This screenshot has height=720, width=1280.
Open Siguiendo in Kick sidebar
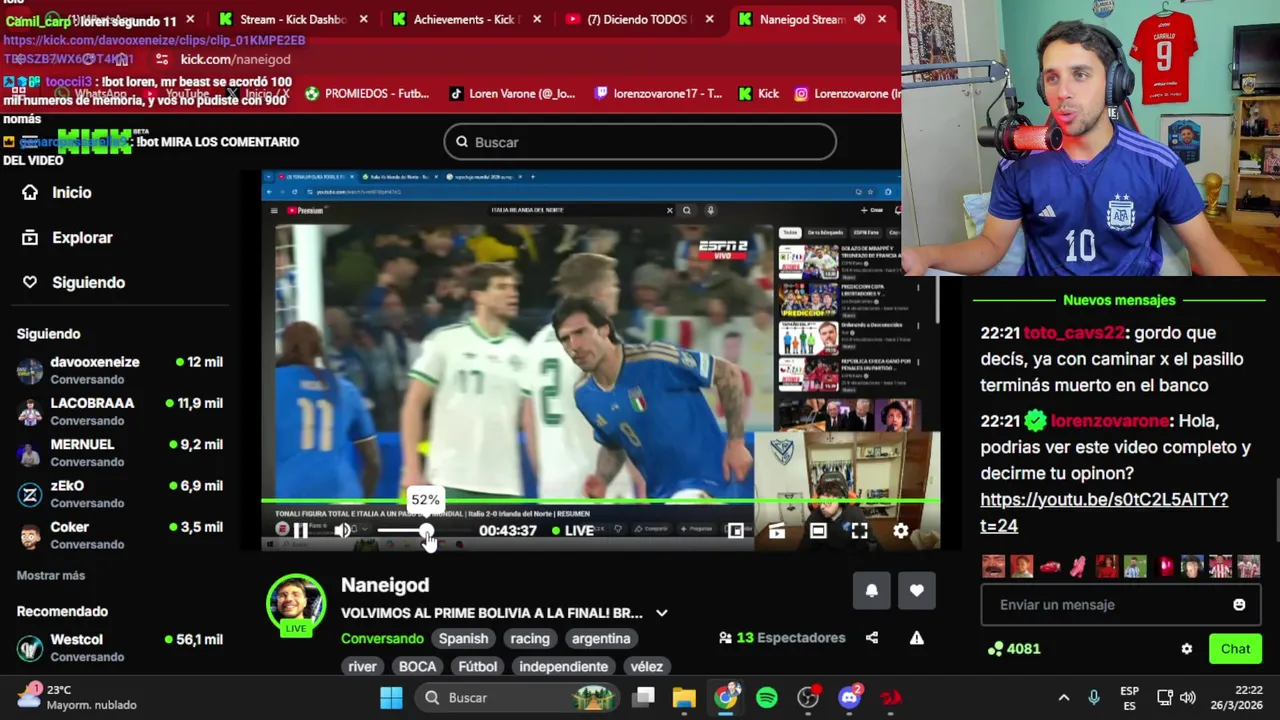74,282
